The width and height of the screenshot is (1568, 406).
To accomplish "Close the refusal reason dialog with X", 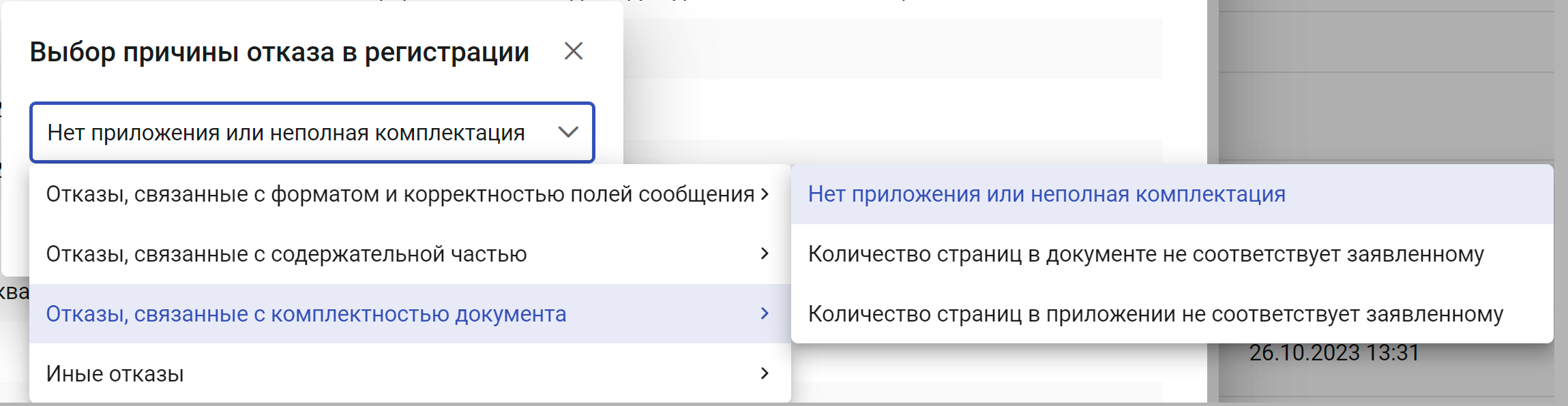I will coord(574,51).
